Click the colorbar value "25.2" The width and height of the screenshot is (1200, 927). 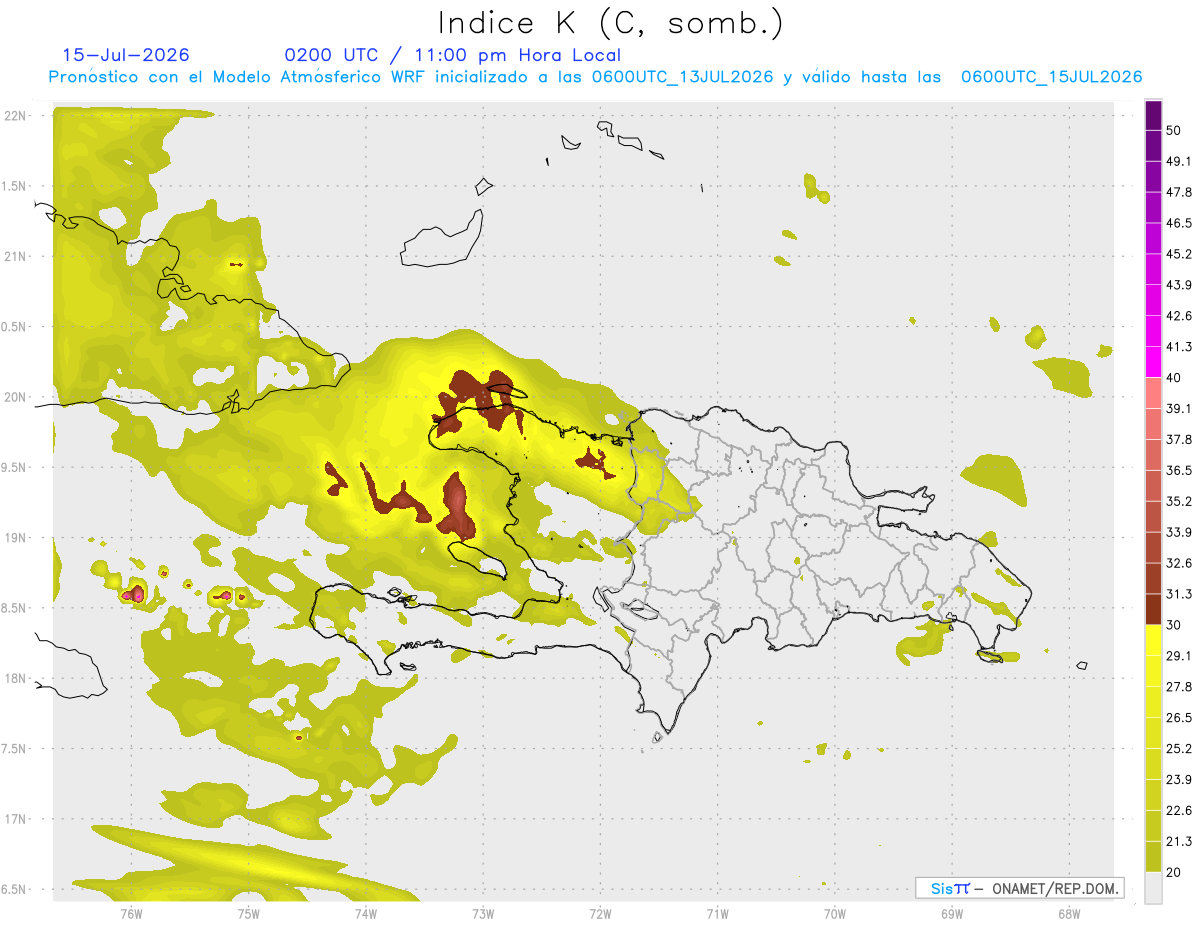pyautogui.click(x=1179, y=749)
